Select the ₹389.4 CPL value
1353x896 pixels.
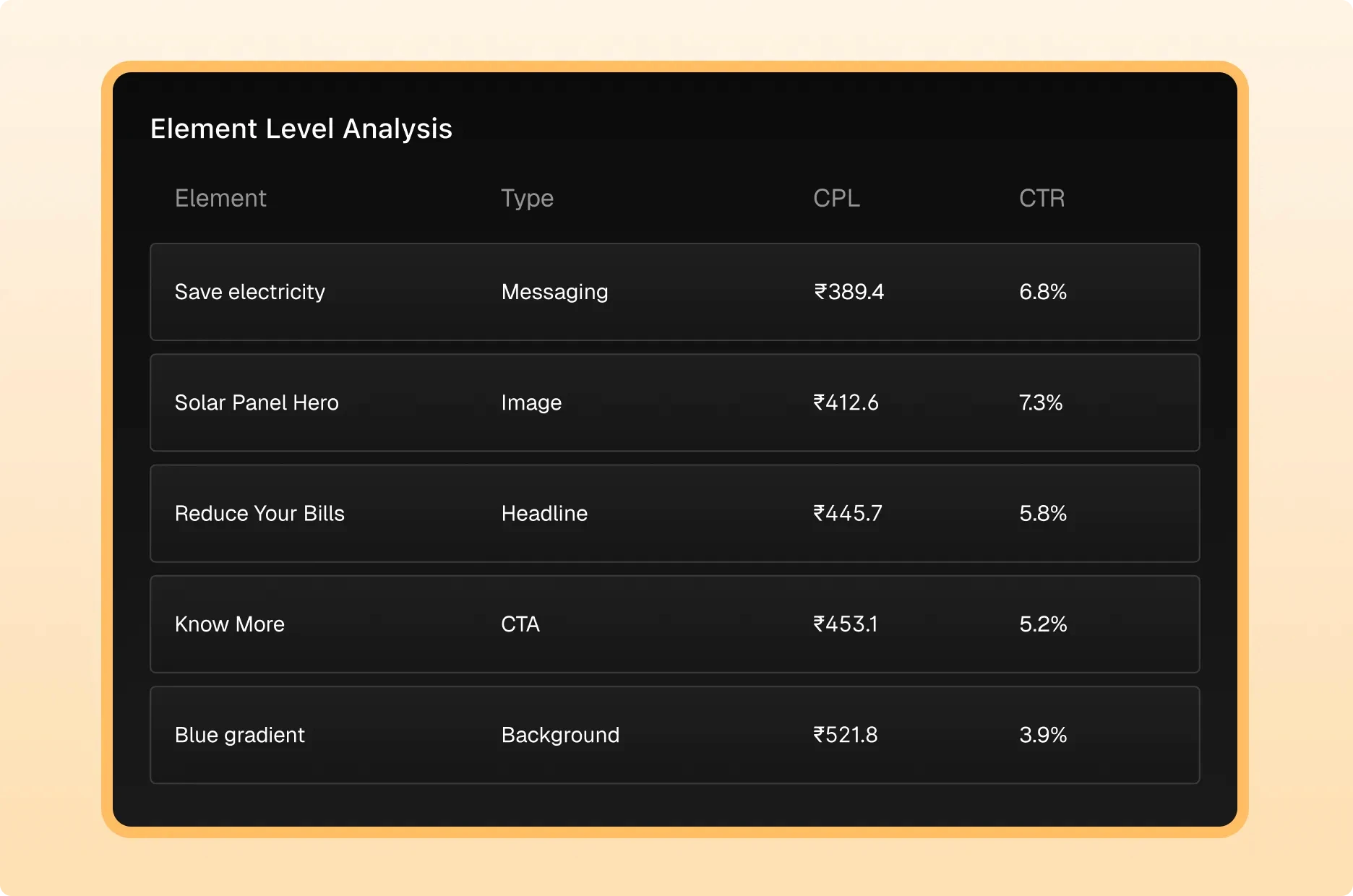tap(849, 292)
